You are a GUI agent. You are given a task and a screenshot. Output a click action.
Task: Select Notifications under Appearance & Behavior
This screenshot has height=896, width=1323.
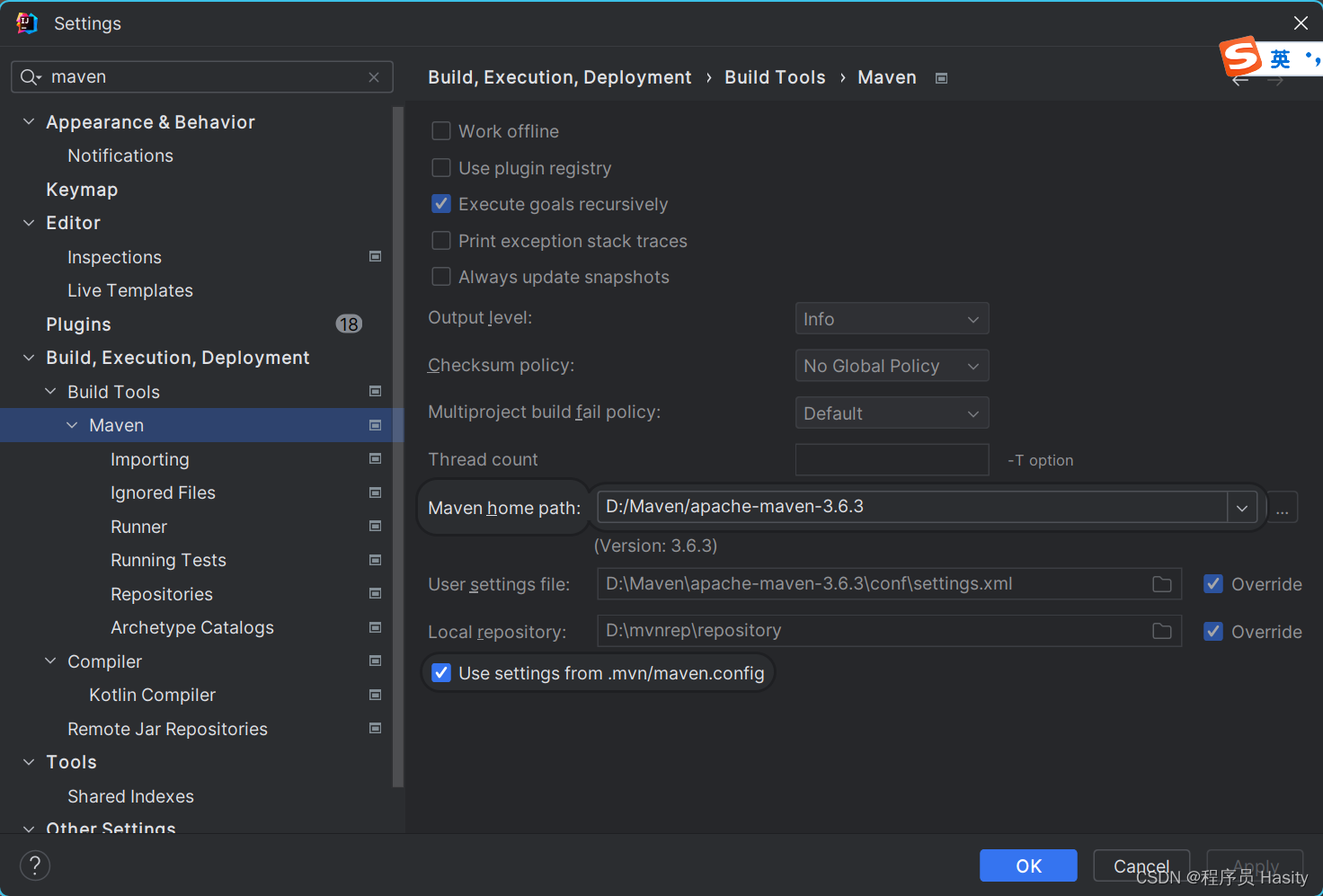point(120,155)
